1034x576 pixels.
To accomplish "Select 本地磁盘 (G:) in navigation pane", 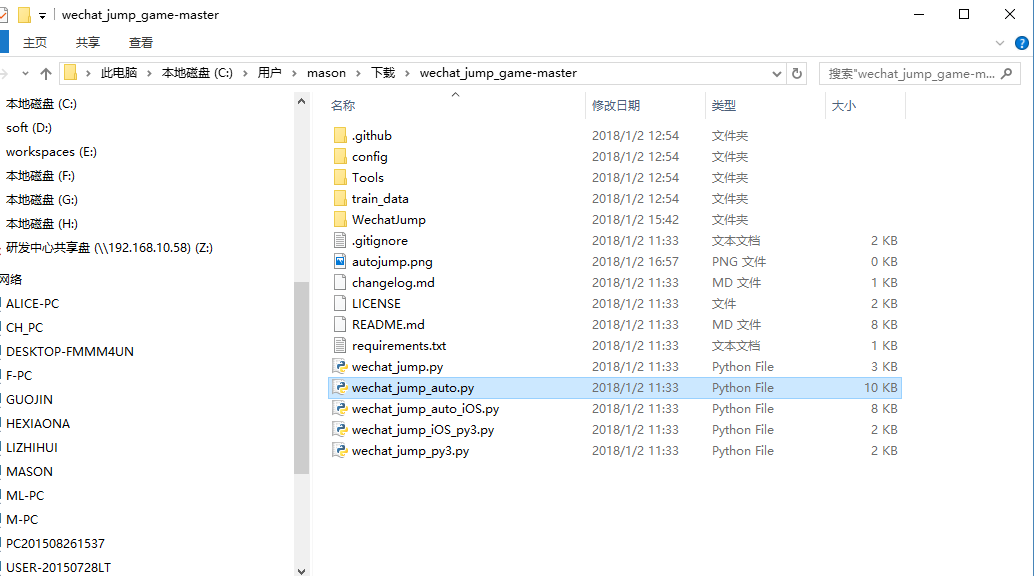I will tap(42, 200).
